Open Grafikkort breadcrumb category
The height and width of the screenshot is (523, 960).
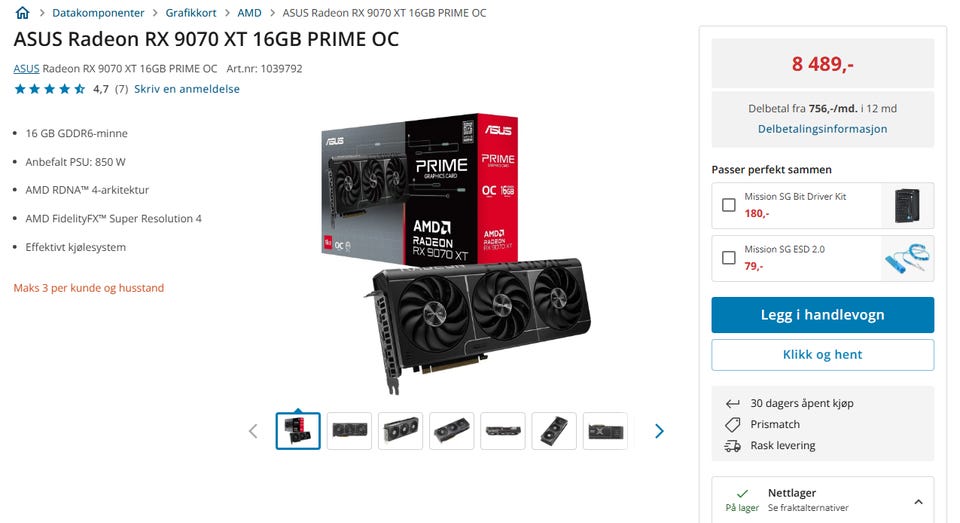click(x=191, y=13)
